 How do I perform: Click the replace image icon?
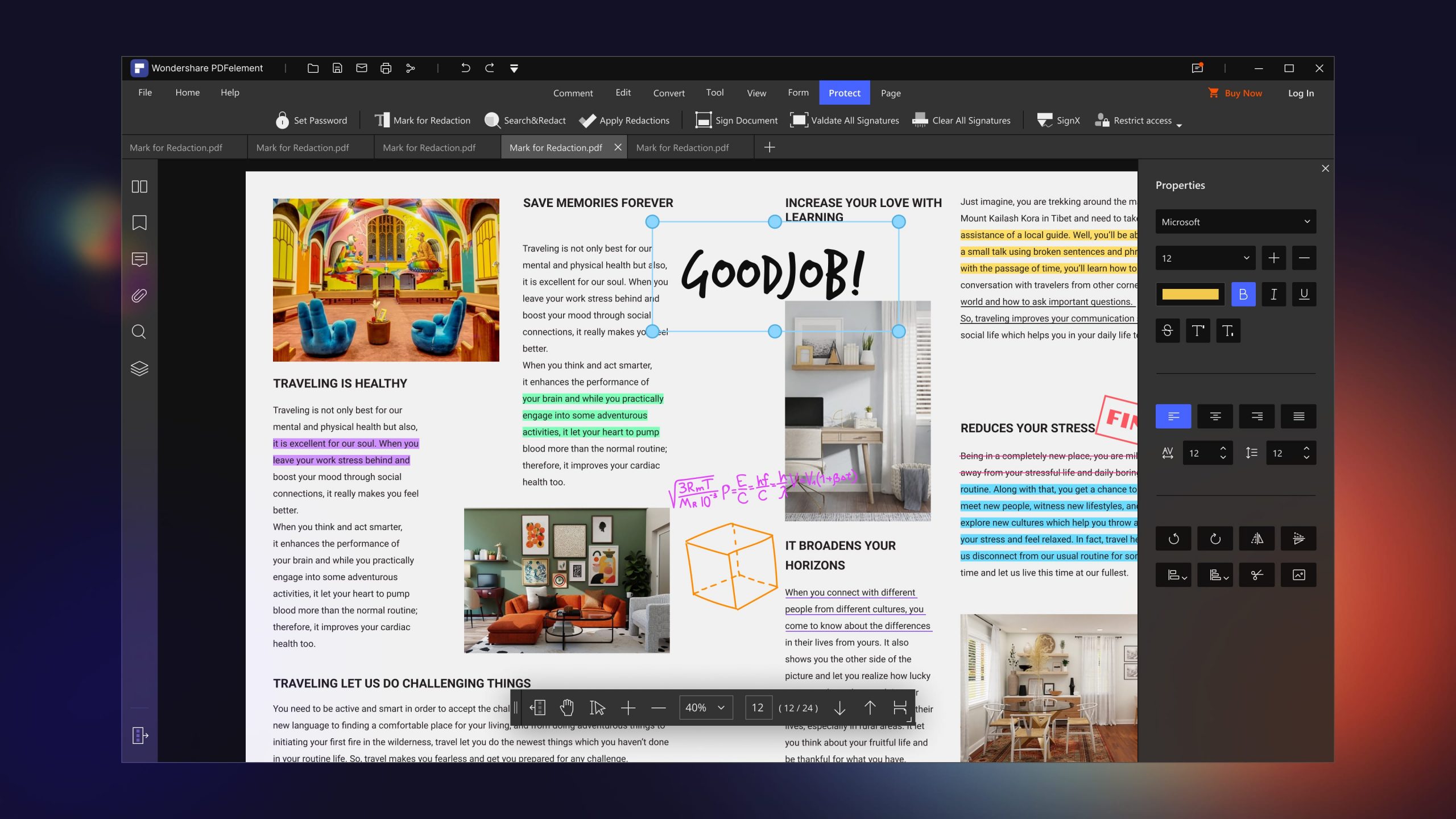click(1298, 575)
